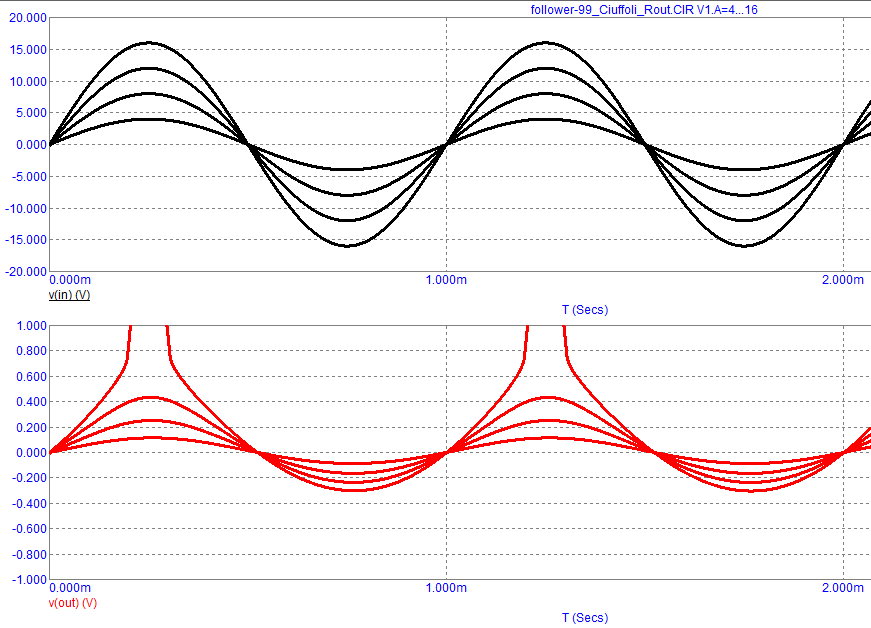Select the red v(out) (V) trace label

tap(73, 603)
